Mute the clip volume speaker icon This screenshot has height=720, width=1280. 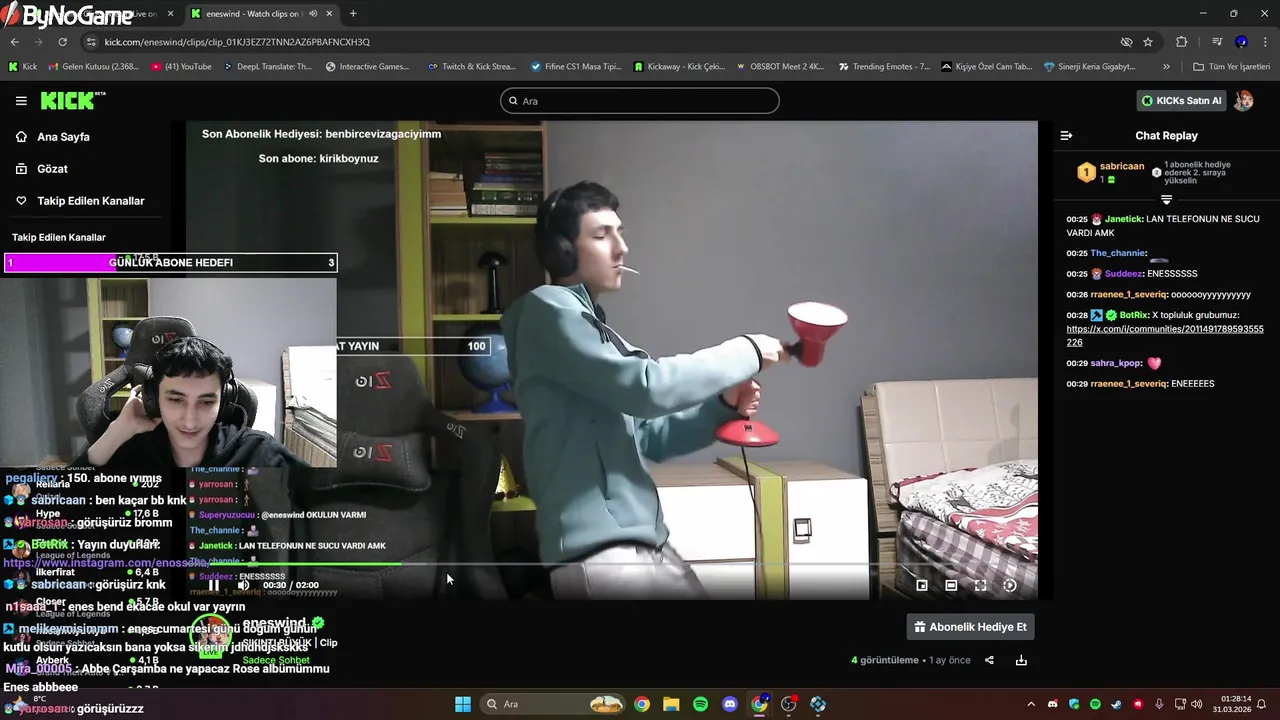coord(243,585)
